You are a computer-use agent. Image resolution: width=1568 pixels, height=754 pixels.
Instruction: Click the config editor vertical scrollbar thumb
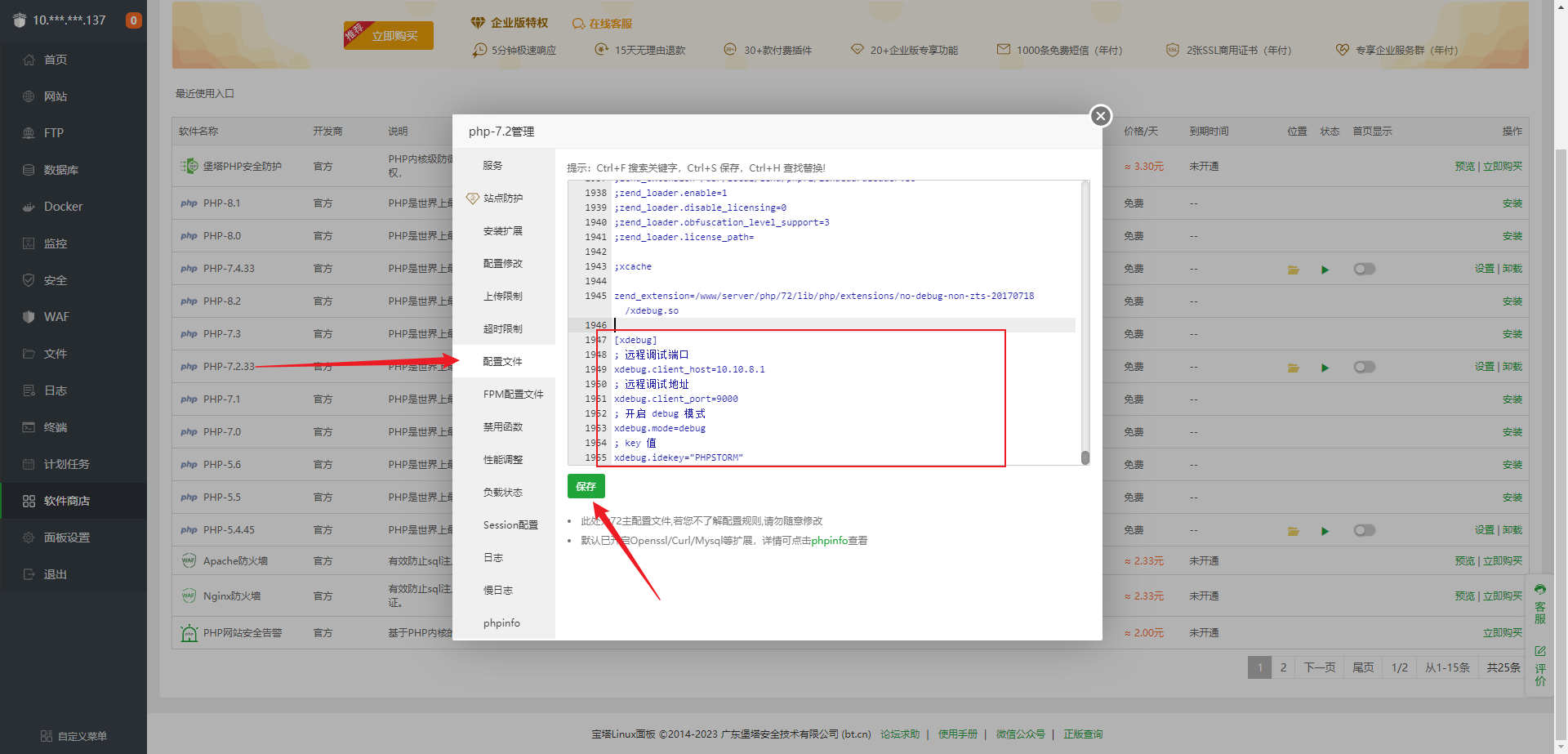pos(1085,457)
